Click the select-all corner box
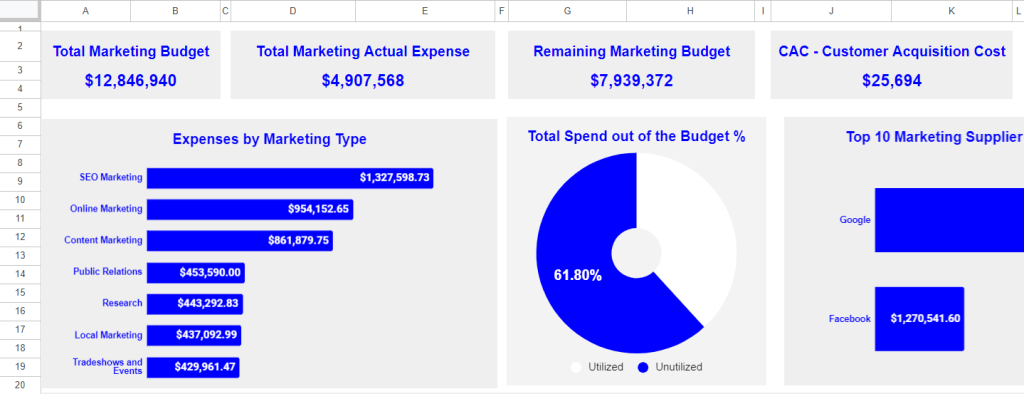The width and height of the screenshot is (1024, 394). (x=20, y=10)
